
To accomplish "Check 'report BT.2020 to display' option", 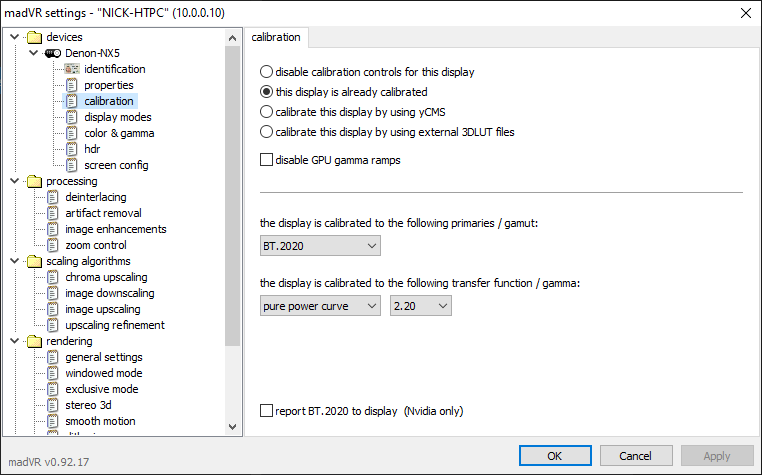I will 266,410.
